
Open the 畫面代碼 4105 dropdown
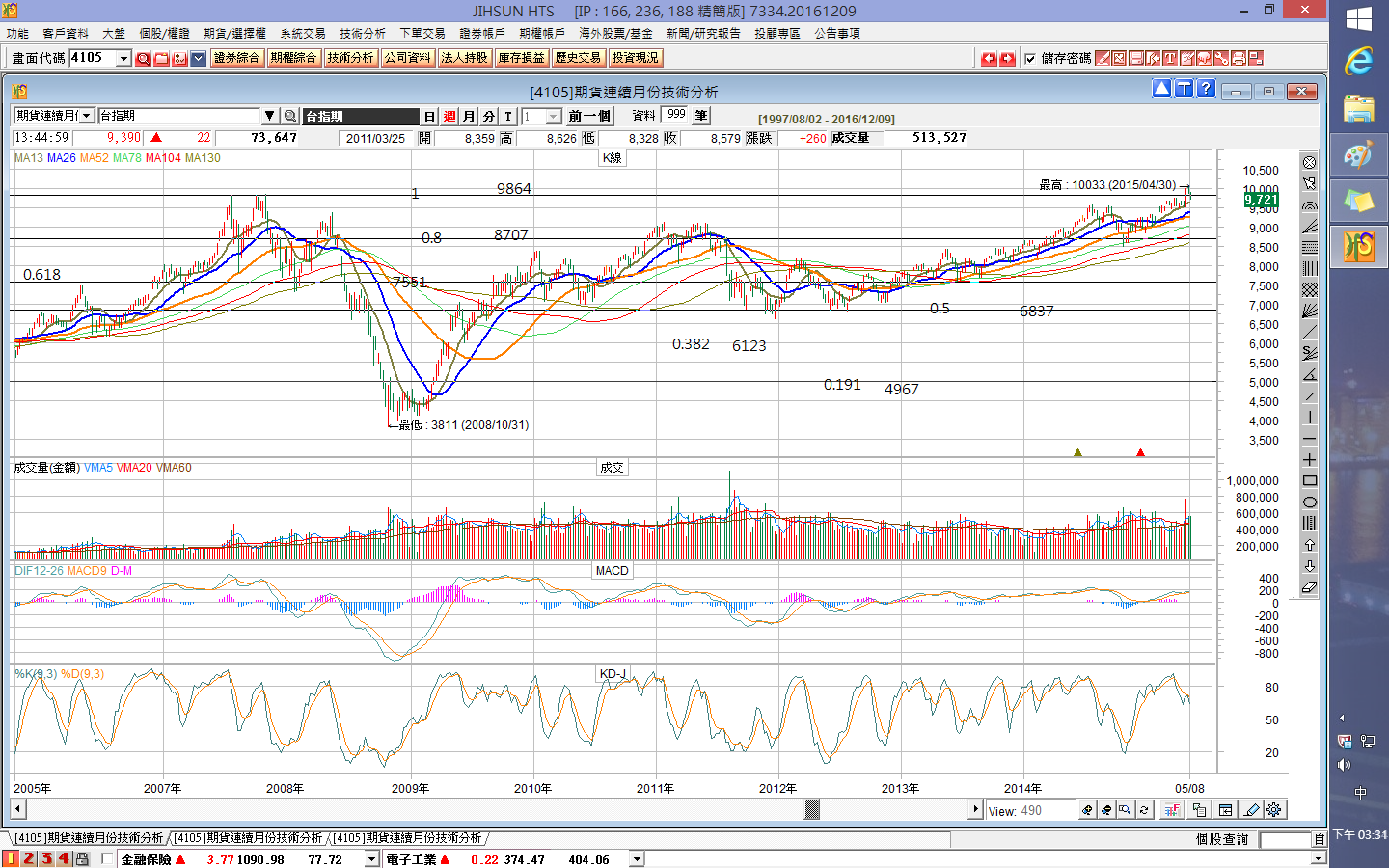click(123, 59)
